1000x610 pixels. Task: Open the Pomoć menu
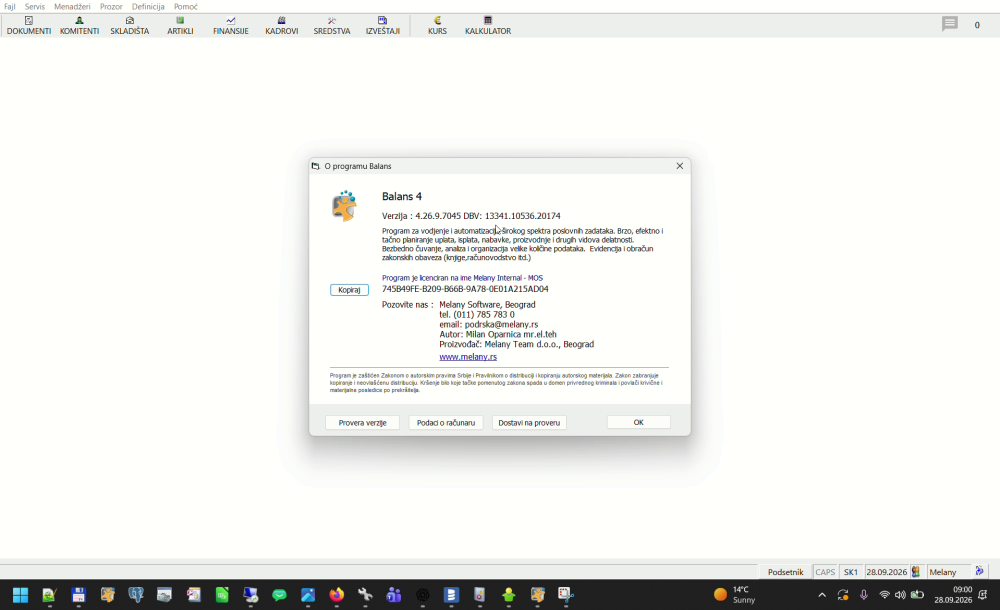[186, 6]
